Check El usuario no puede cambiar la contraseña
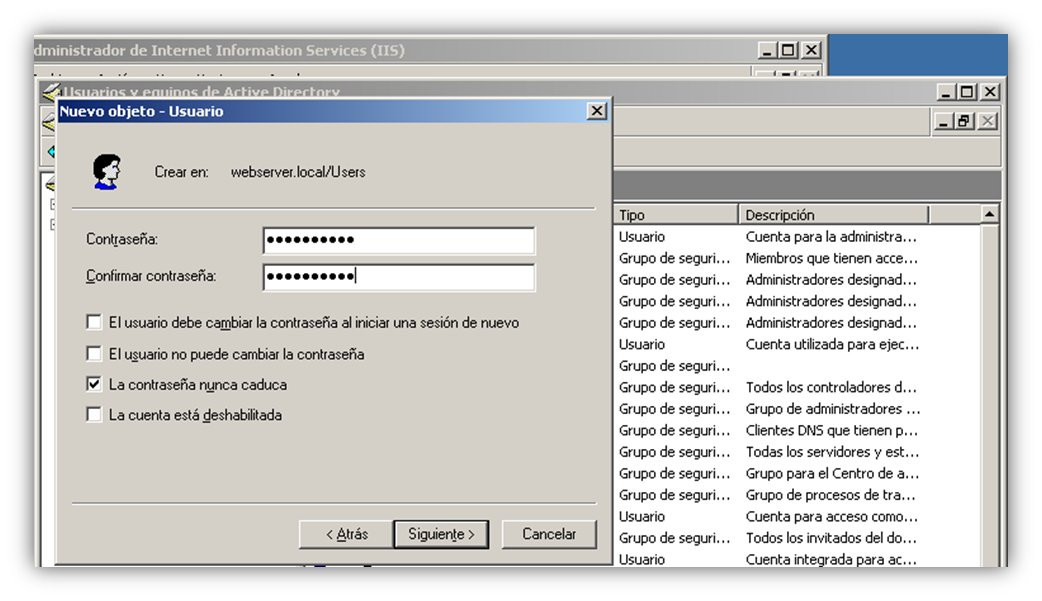The image size is (1042, 601). [x=94, y=354]
